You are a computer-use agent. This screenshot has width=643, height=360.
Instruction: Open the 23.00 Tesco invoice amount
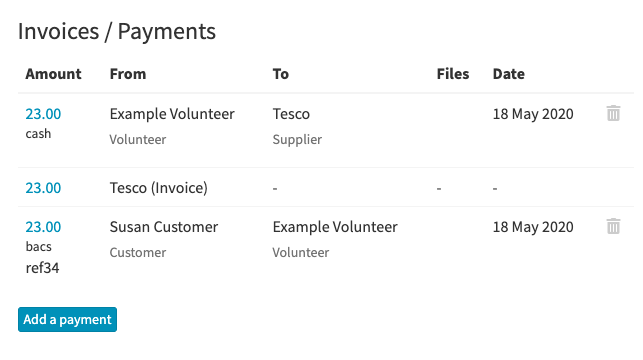pos(43,188)
